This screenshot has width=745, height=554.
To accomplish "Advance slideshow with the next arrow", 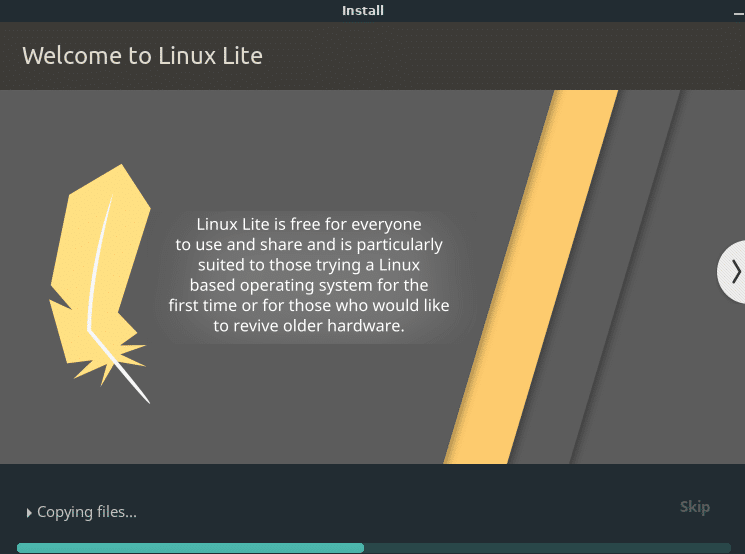I will coord(734,272).
